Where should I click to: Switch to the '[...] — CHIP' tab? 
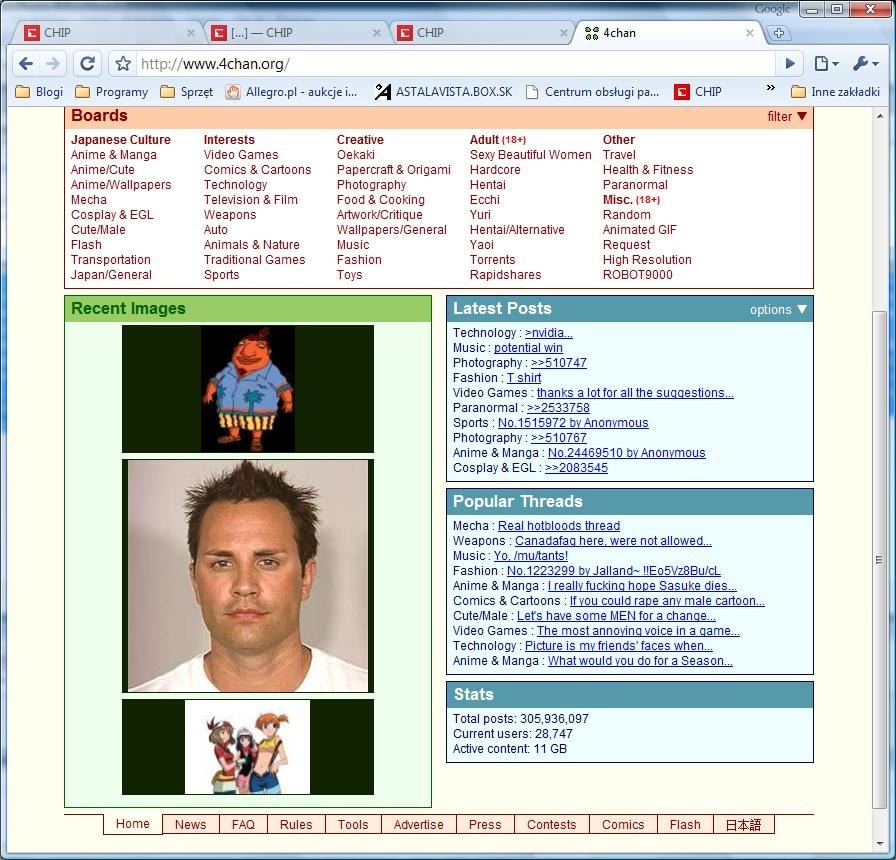(294, 33)
